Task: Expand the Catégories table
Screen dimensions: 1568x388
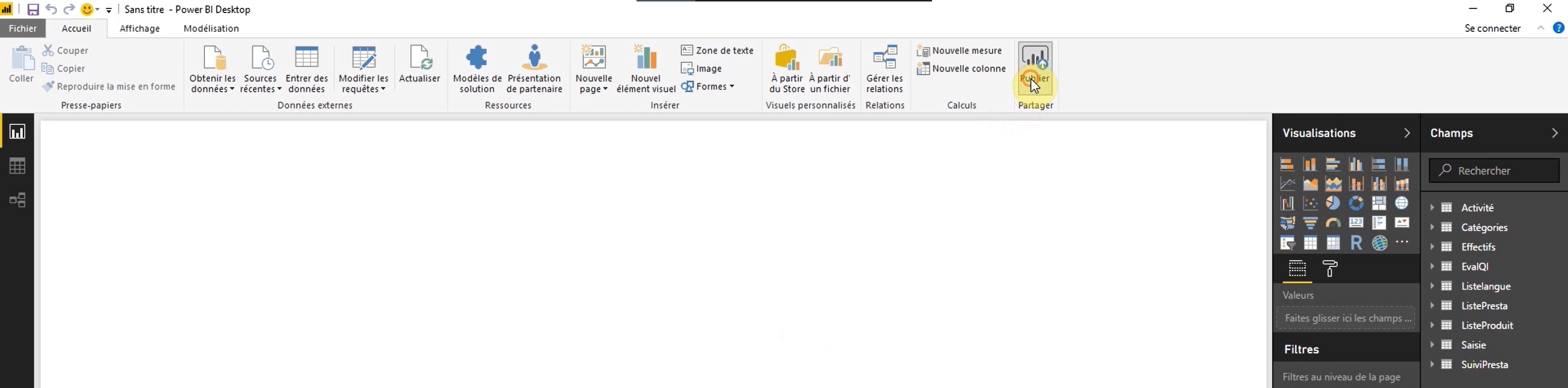Action: (1432, 227)
